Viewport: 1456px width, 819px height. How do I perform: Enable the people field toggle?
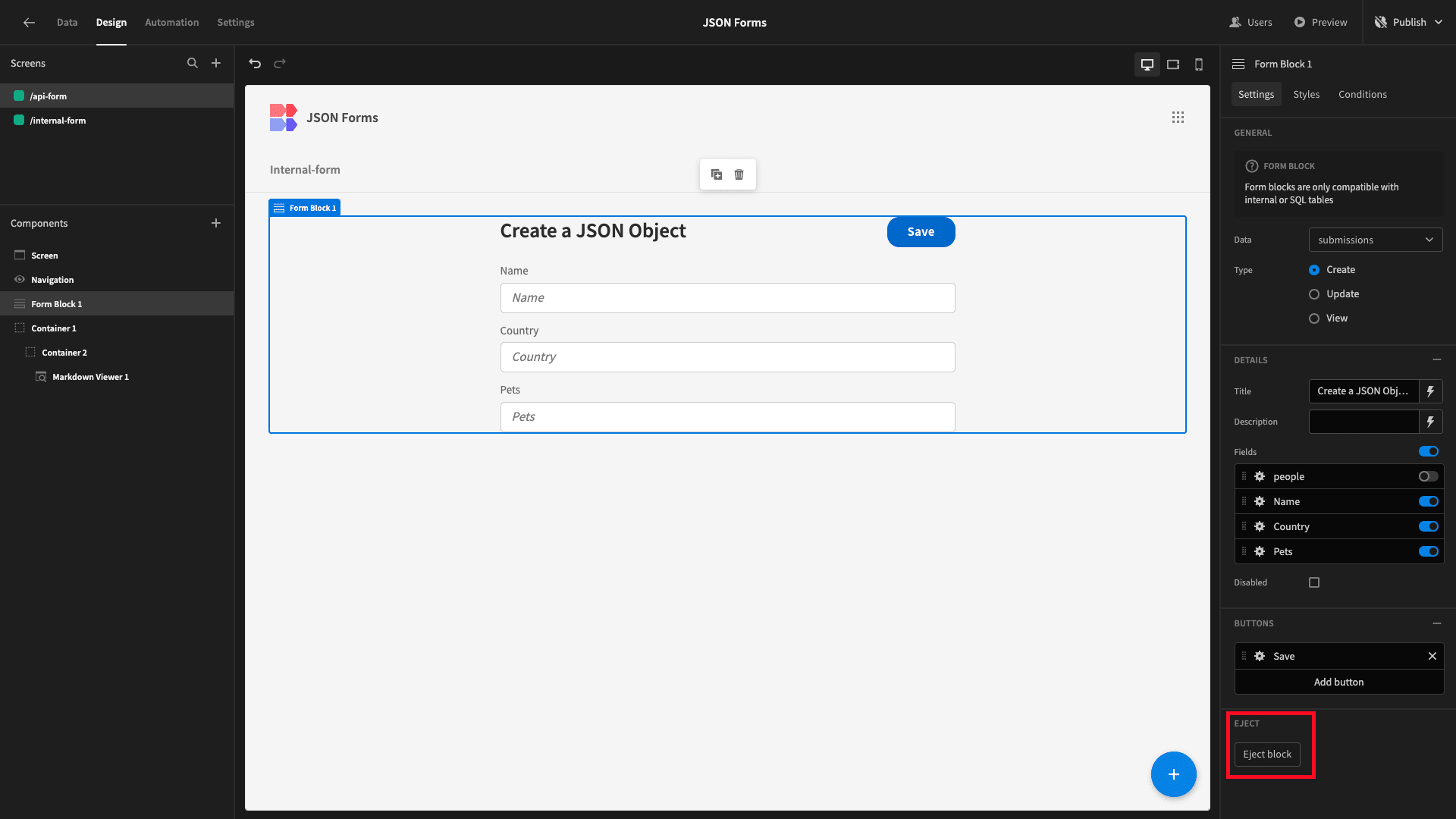1429,477
